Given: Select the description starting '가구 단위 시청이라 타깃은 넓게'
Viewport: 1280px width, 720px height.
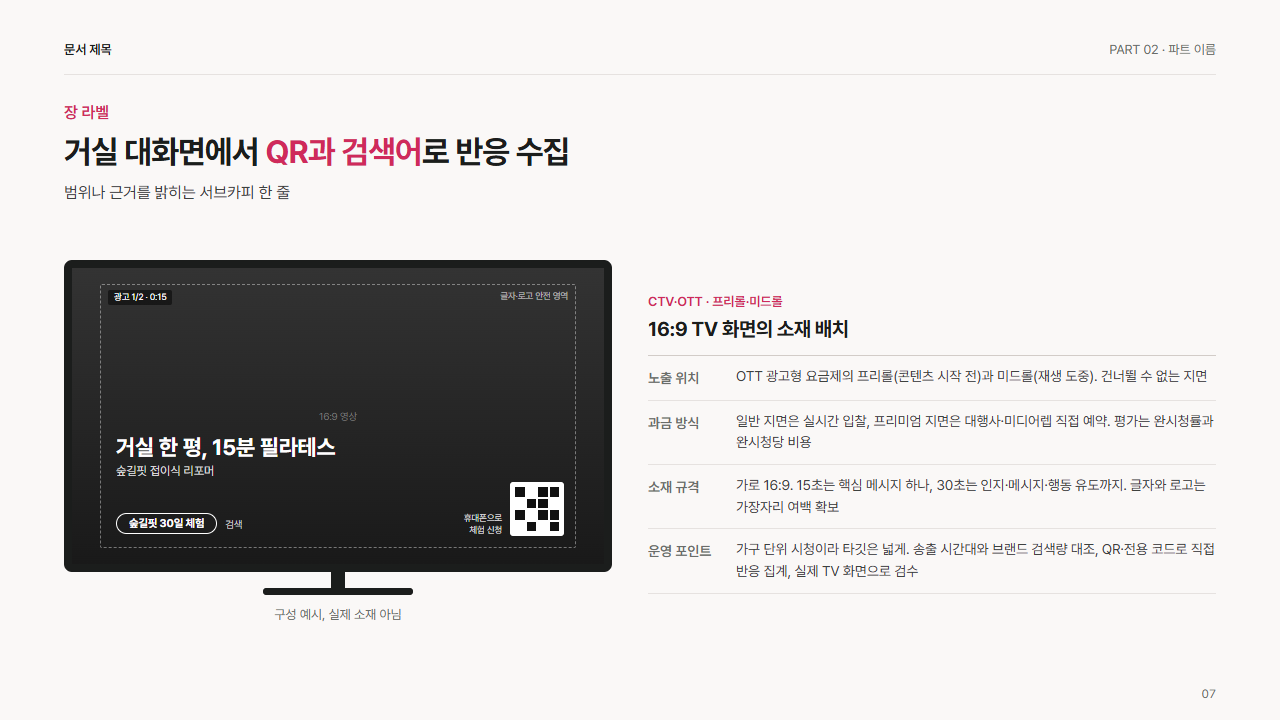Looking at the screenshot, I should [976, 560].
